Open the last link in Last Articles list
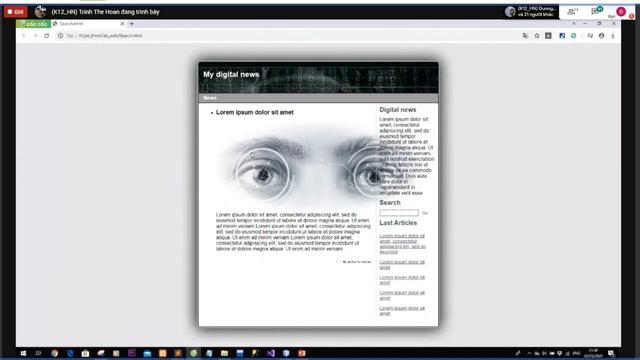Viewport: 640px width, 360px height. point(402,311)
